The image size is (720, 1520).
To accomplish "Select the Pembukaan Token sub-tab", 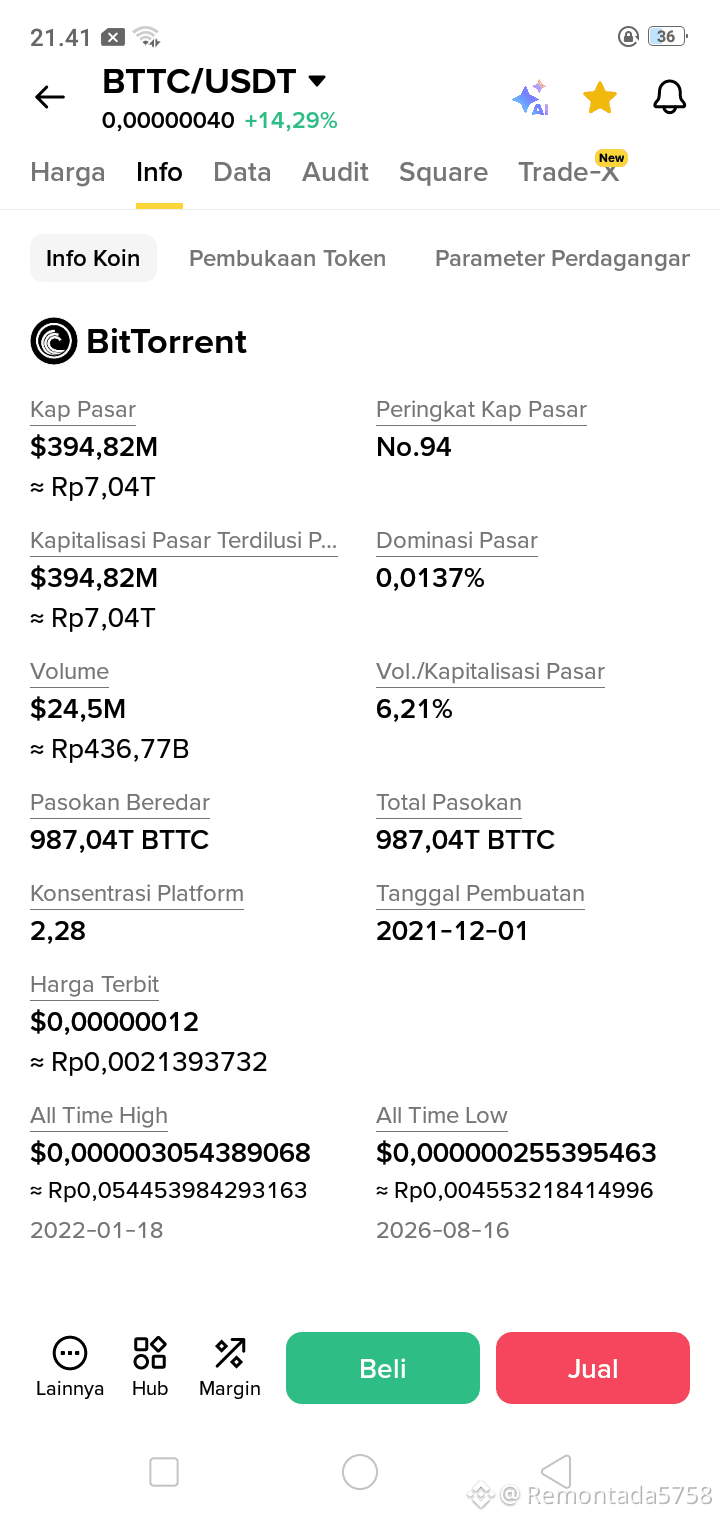I will [x=287, y=258].
